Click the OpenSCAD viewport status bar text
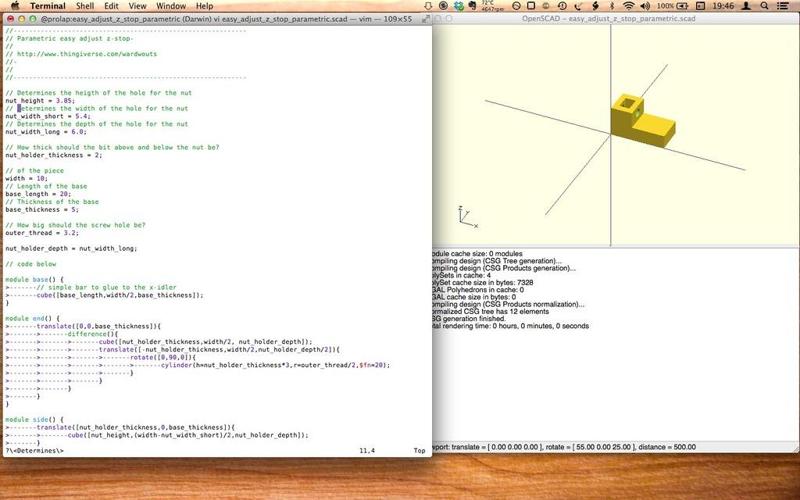Viewport: 800px width, 500px height. tap(564, 447)
